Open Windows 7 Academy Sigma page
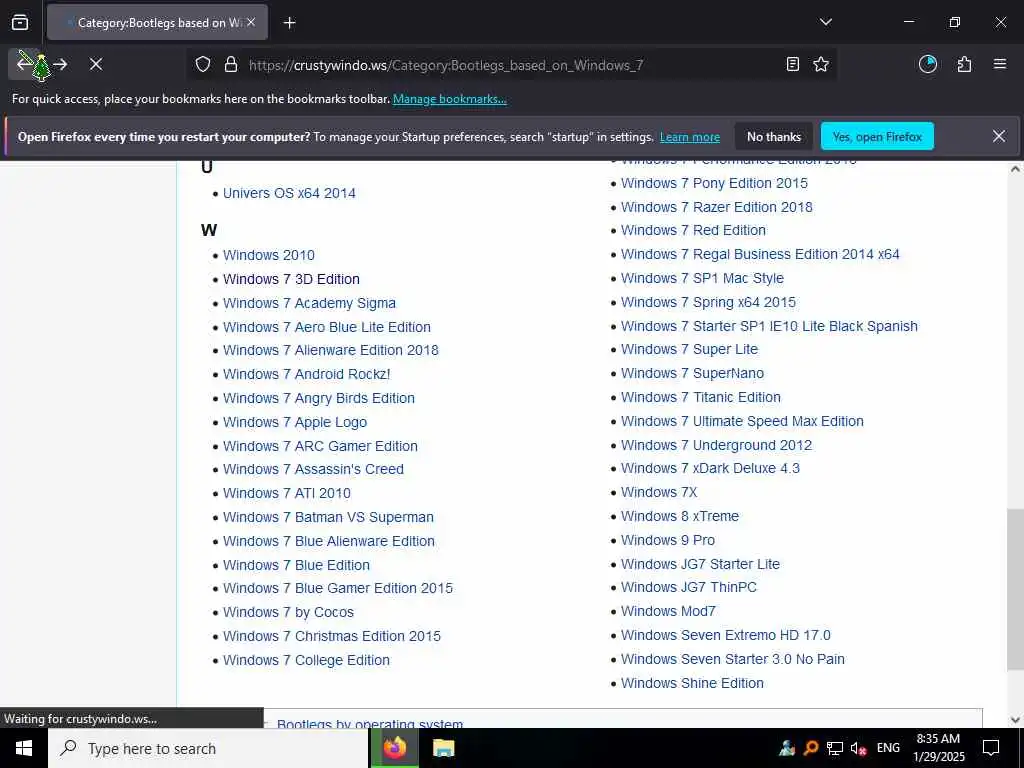Screen dimensions: 1024x768 click(x=309, y=304)
